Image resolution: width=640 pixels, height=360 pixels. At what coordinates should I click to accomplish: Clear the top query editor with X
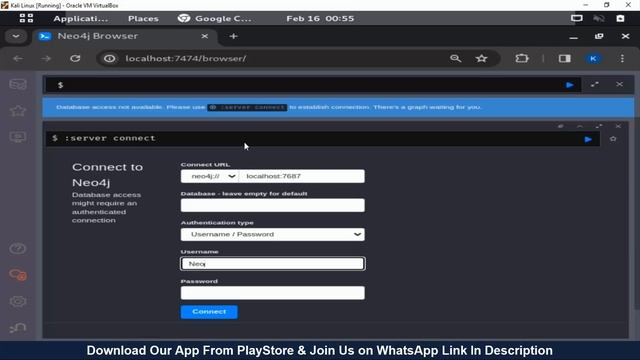tap(620, 84)
